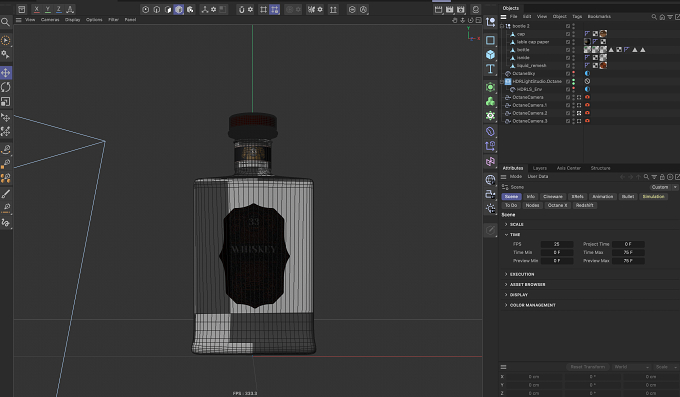680x397 pixels.
Task: Click the material thumbnail on liquid_remesh row
Action: pyautogui.click(x=603, y=66)
